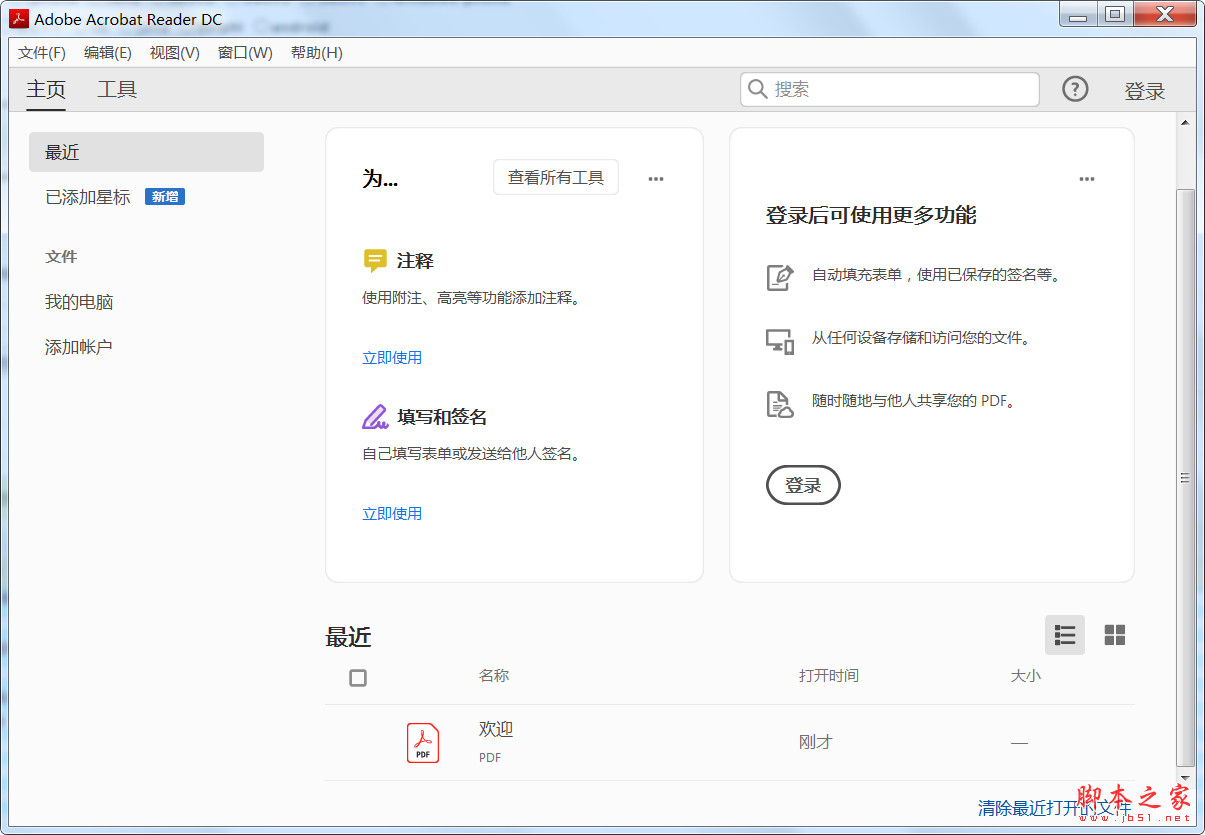The image size is (1205, 835).
Task: Click the share PDF cloud icon
Action: point(780,403)
